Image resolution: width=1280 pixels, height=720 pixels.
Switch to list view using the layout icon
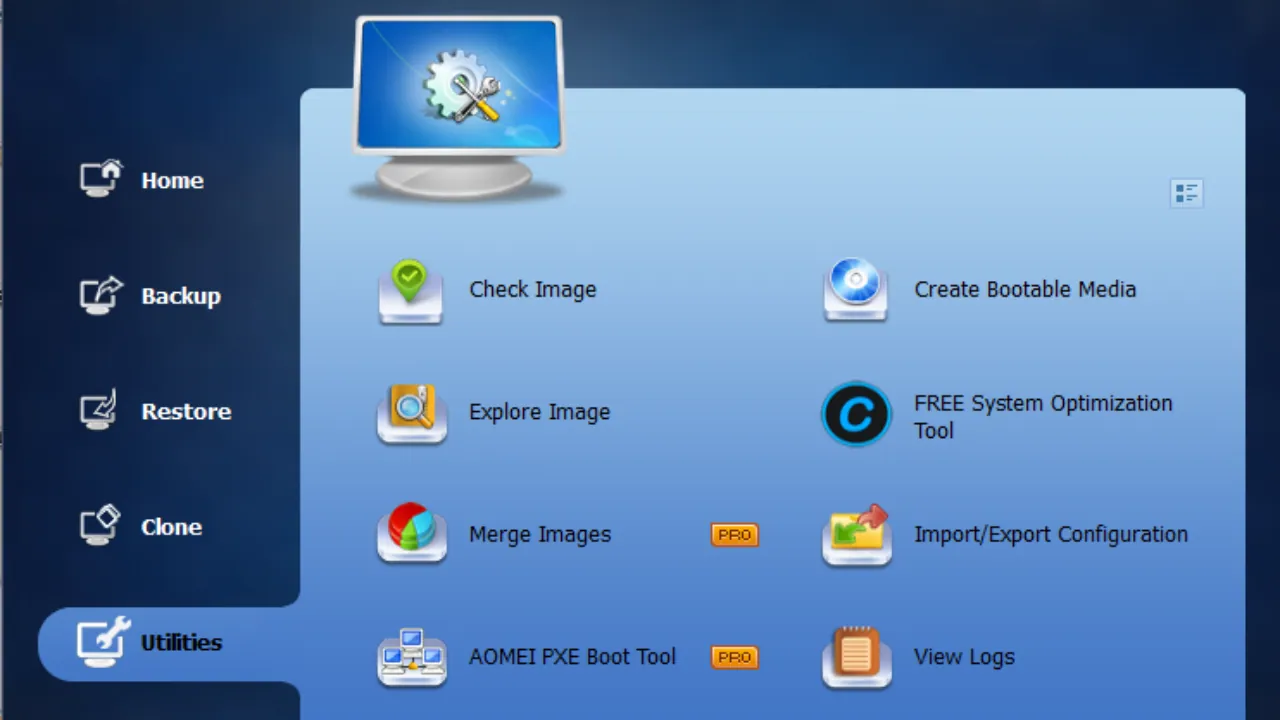pos(1186,193)
